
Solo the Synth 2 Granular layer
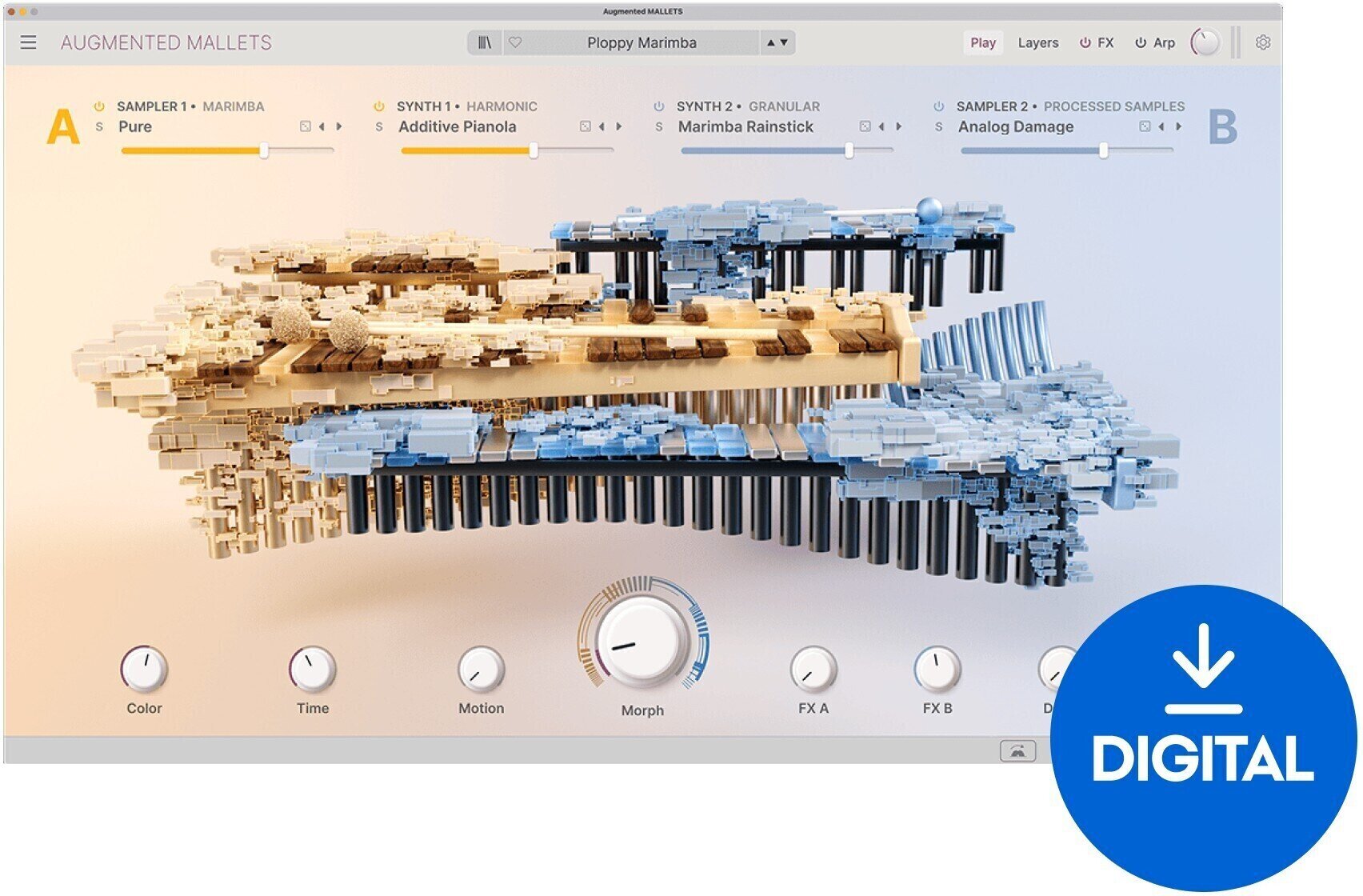(x=659, y=126)
